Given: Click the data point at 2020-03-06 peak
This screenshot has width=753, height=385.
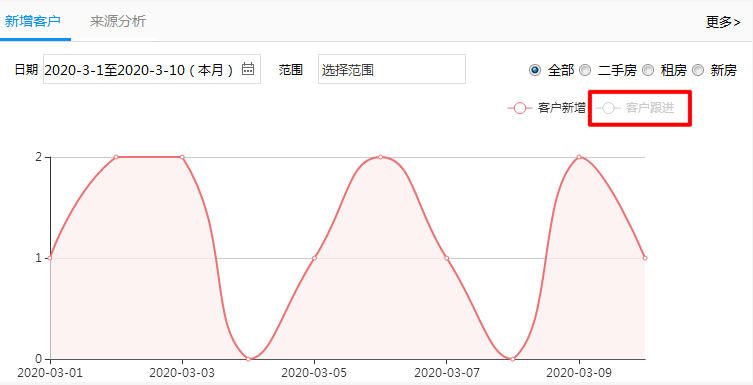Looking at the screenshot, I should coord(380,157).
